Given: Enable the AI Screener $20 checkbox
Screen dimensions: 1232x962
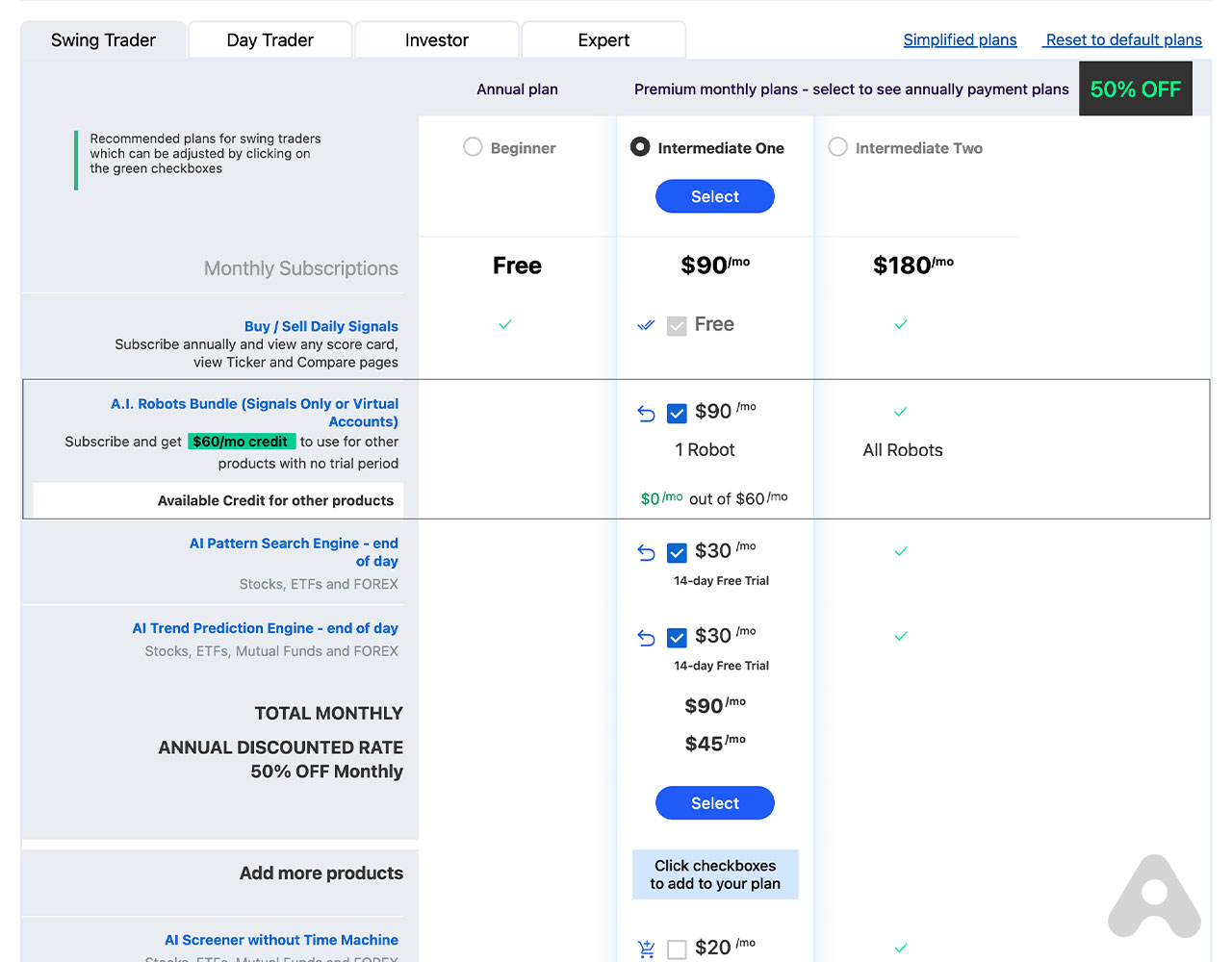Looking at the screenshot, I should (x=677, y=949).
